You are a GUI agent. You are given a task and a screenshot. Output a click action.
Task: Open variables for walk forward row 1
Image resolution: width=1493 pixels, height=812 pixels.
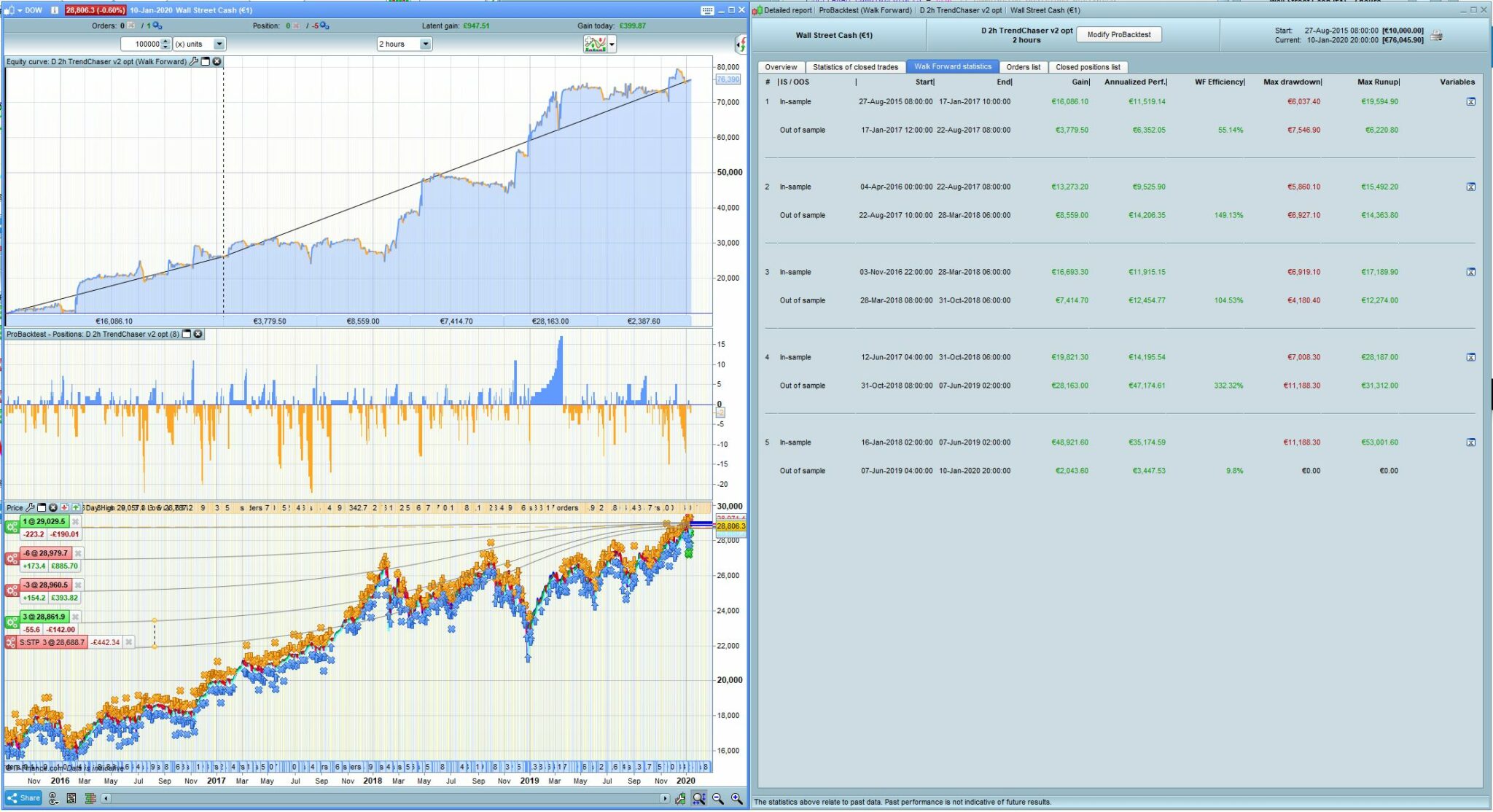[1470, 102]
